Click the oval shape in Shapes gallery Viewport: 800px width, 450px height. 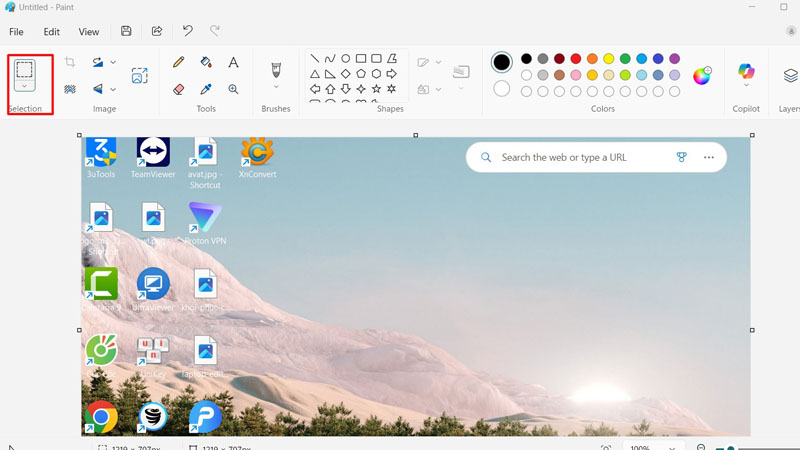(345, 59)
